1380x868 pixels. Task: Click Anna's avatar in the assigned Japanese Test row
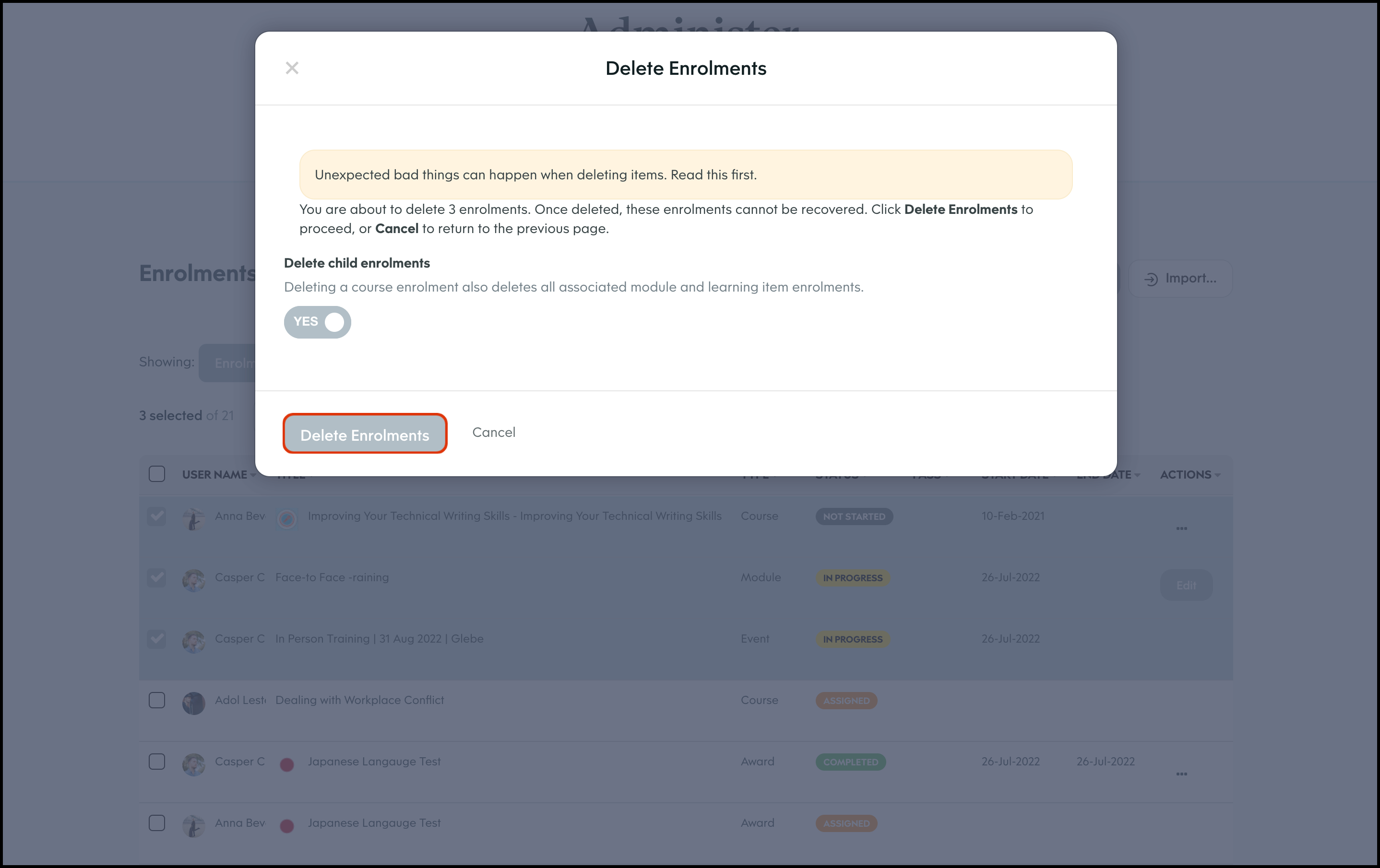click(x=194, y=826)
